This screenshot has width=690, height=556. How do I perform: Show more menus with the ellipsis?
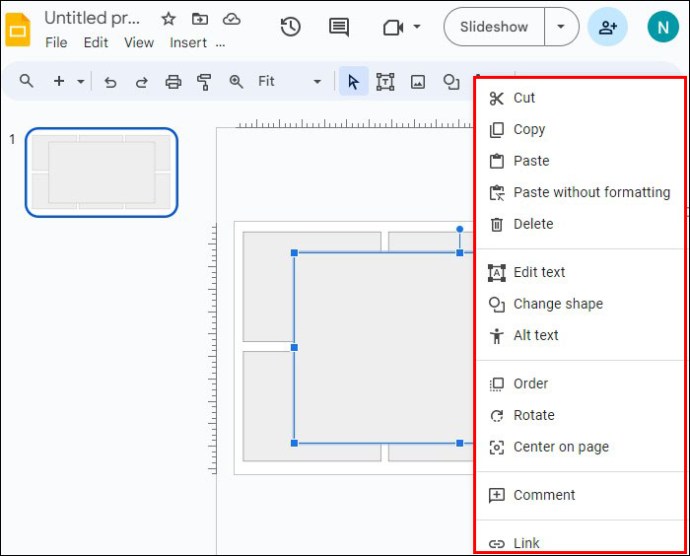point(220,44)
